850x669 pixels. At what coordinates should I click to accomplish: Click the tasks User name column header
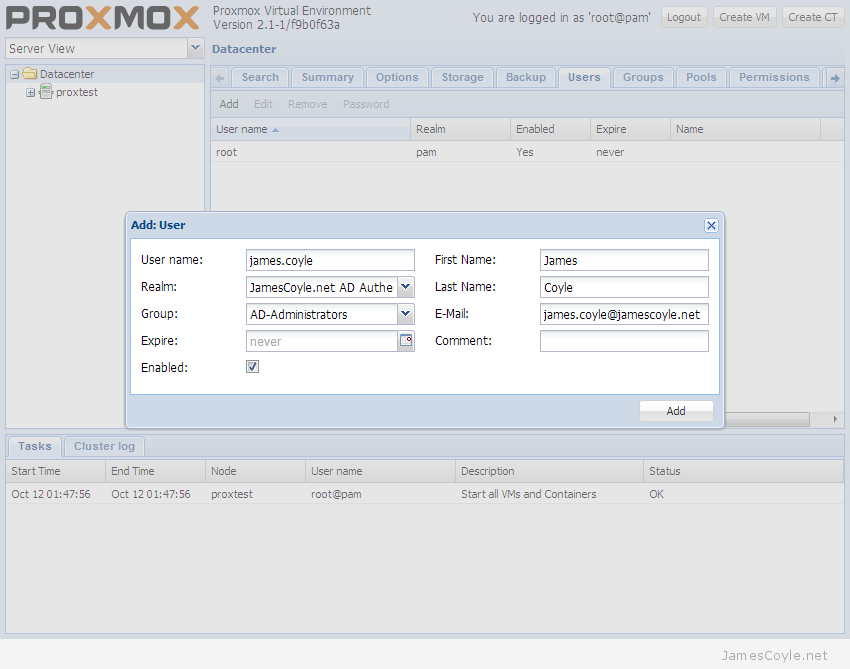coord(380,471)
